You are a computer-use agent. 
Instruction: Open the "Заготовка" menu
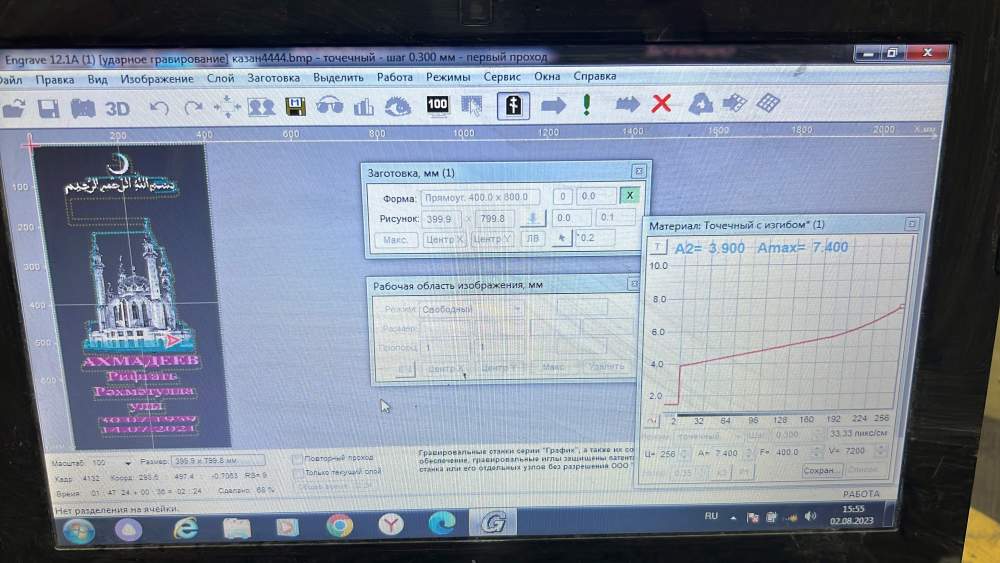pos(273,78)
